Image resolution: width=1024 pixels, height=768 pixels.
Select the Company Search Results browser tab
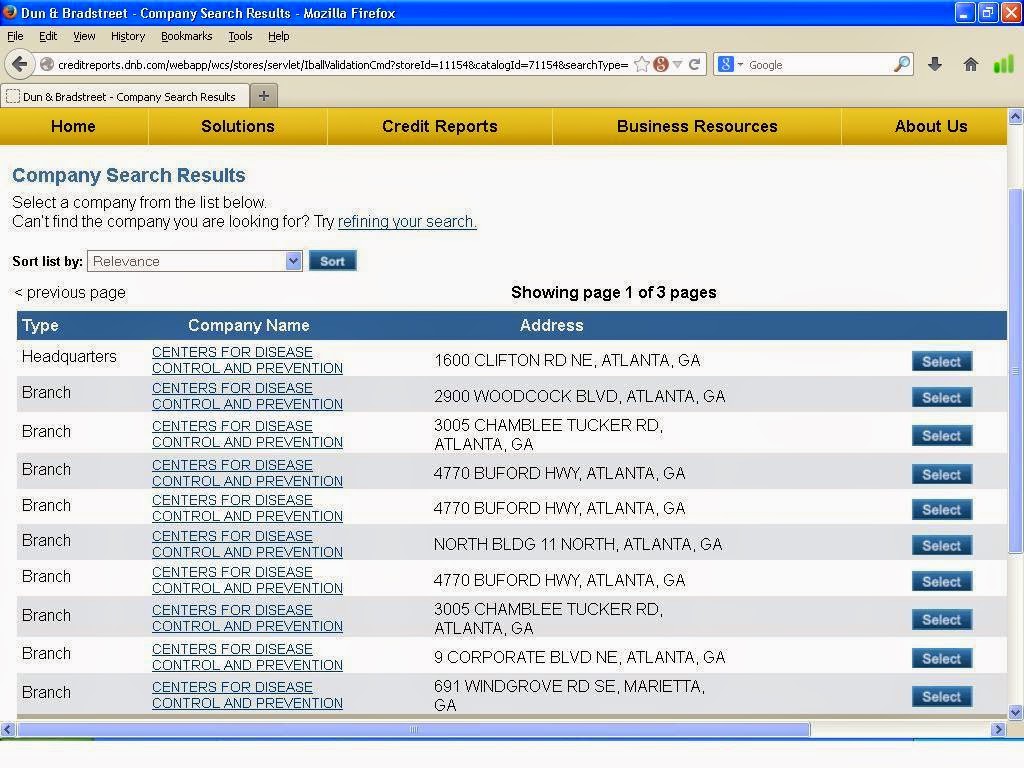[x=125, y=97]
